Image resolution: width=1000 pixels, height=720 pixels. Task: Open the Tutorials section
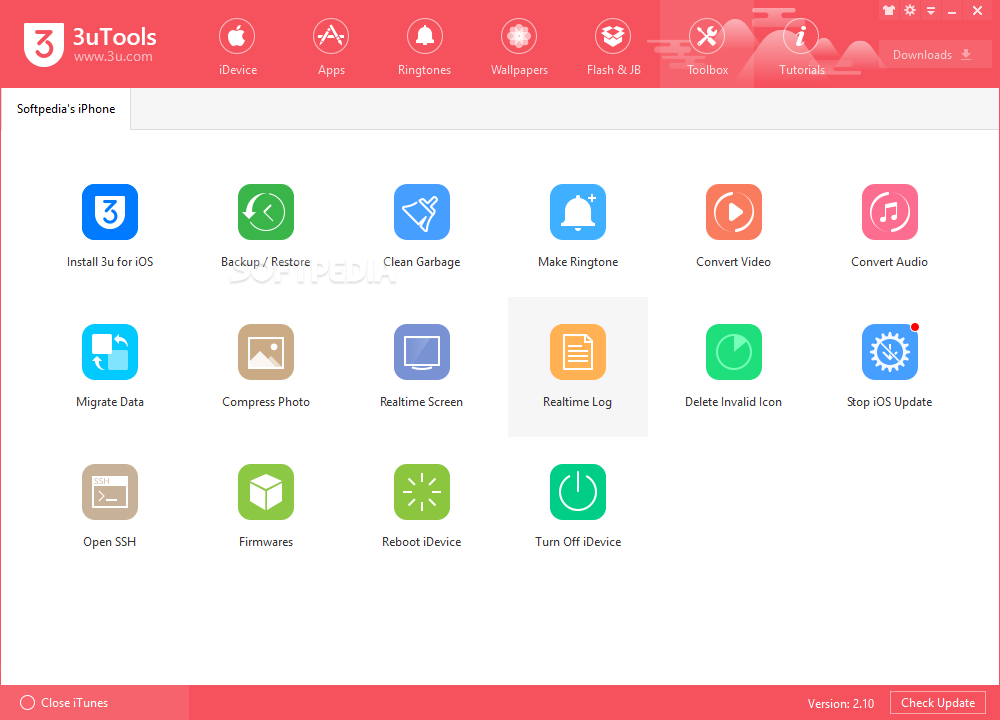click(802, 46)
